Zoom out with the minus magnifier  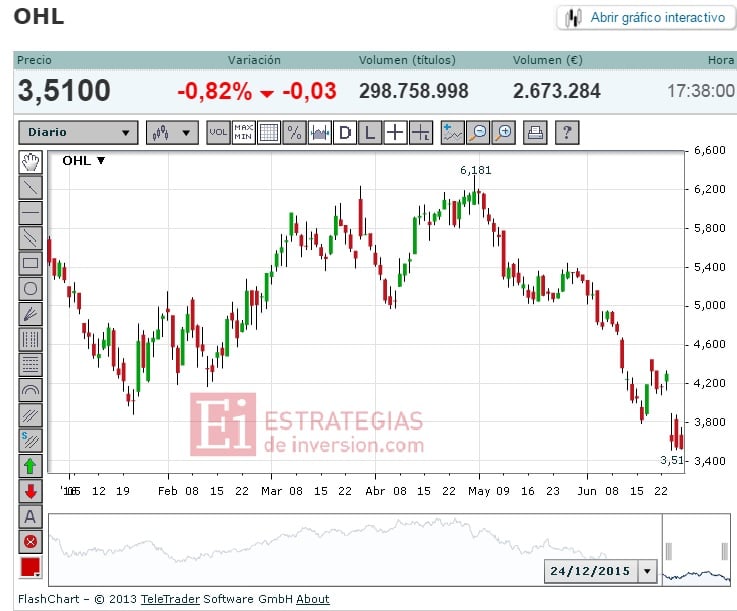tap(478, 133)
